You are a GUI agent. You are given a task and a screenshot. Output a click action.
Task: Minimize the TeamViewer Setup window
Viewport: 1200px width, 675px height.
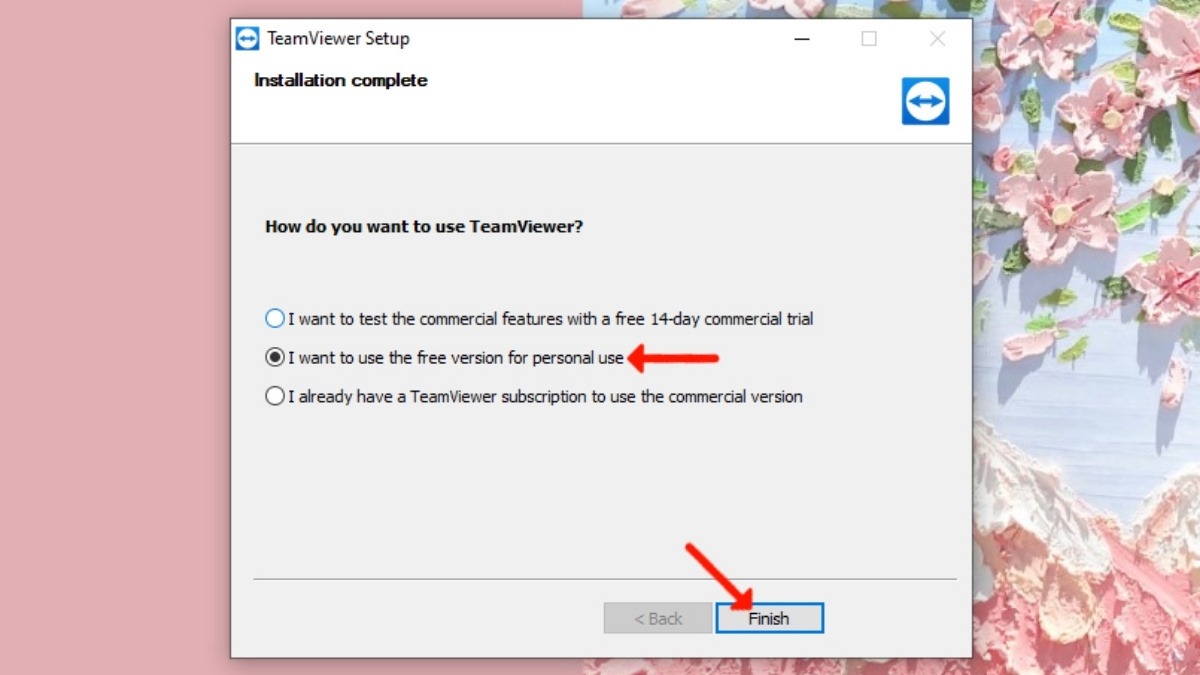[802, 39]
